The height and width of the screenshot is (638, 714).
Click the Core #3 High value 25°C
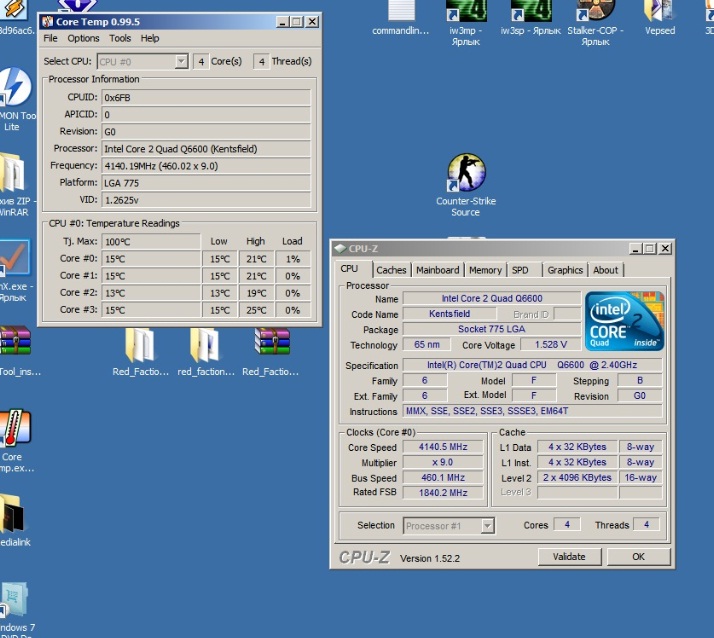[256, 310]
